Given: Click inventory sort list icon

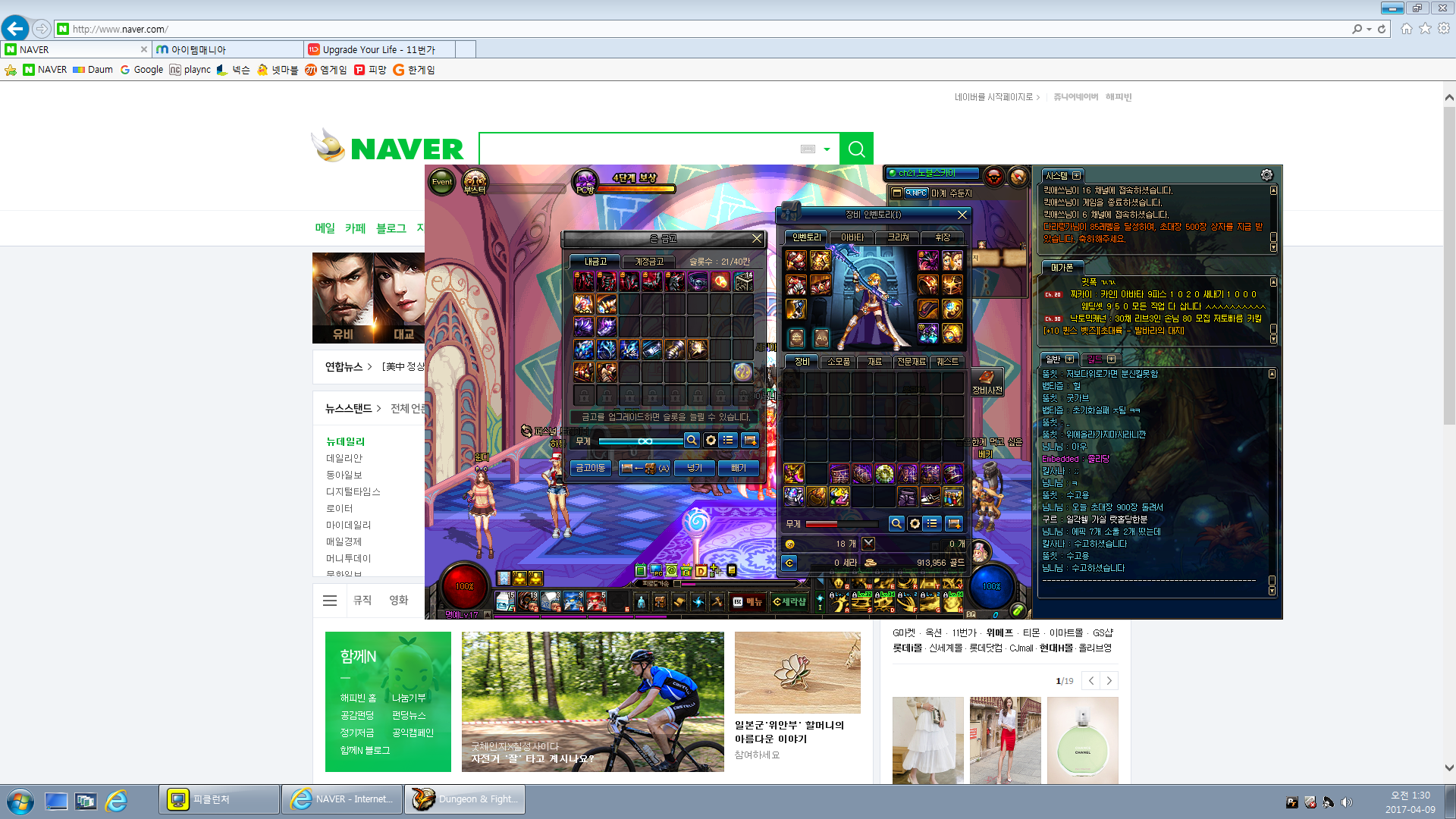Looking at the screenshot, I should tap(932, 524).
